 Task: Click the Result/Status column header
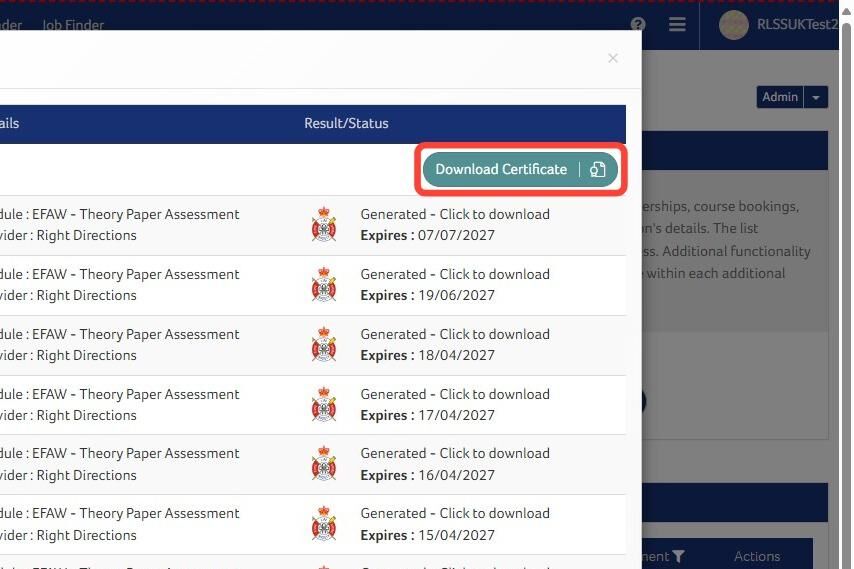(346, 124)
